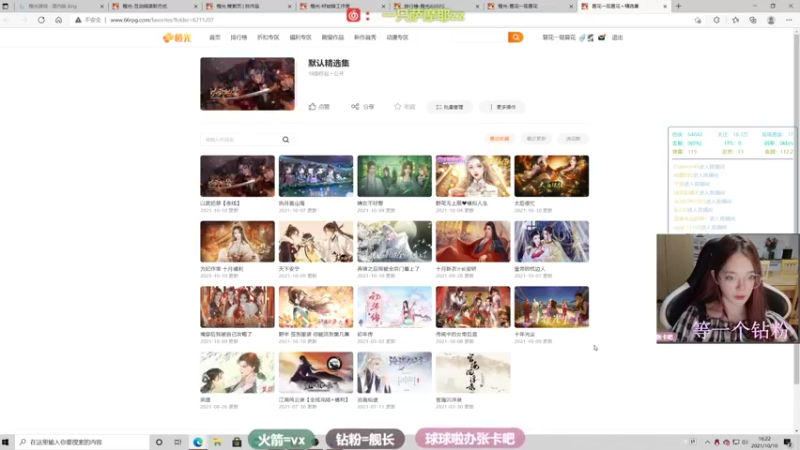Open the 排行榜 navigation item
This screenshot has height=450, width=800.
click(x=238, y=37)
